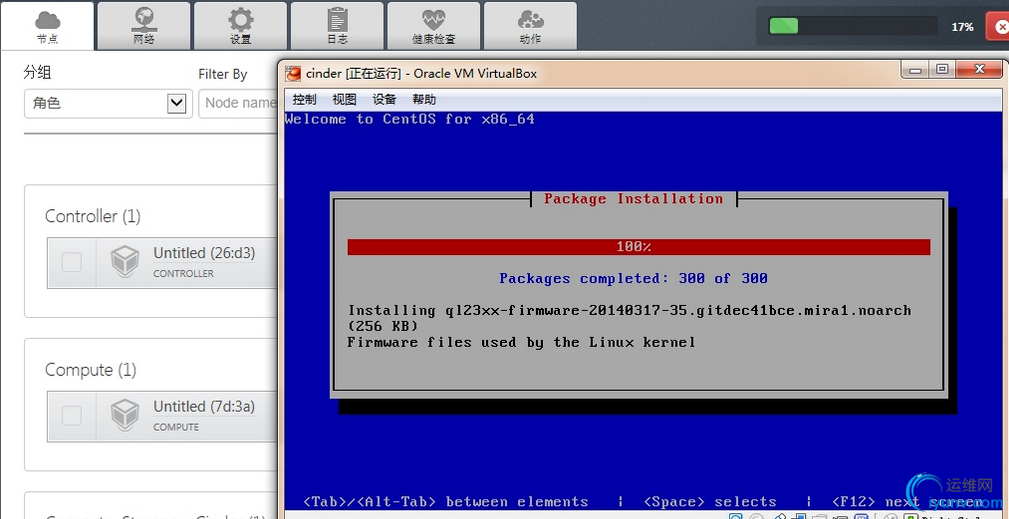Viewport: 1009px width, 519px height.
Task: Open the 节点 (Nodes) tab
Action: tap(47, 26)
